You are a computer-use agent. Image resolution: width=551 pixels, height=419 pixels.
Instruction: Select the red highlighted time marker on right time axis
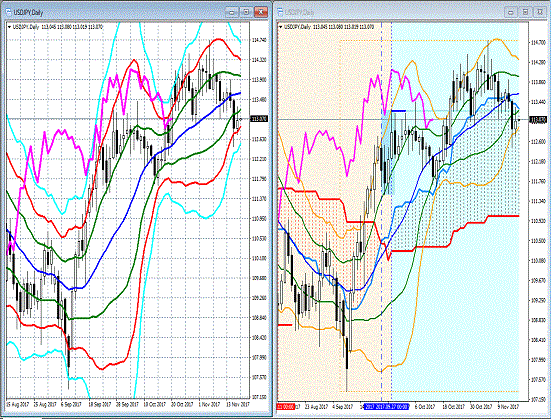[286, 407]
